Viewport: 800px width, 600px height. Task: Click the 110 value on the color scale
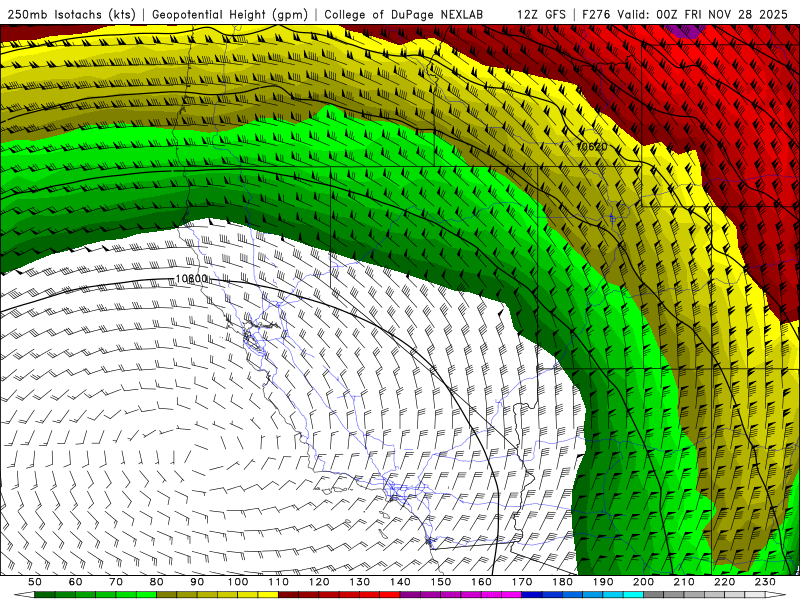point(278,582)
